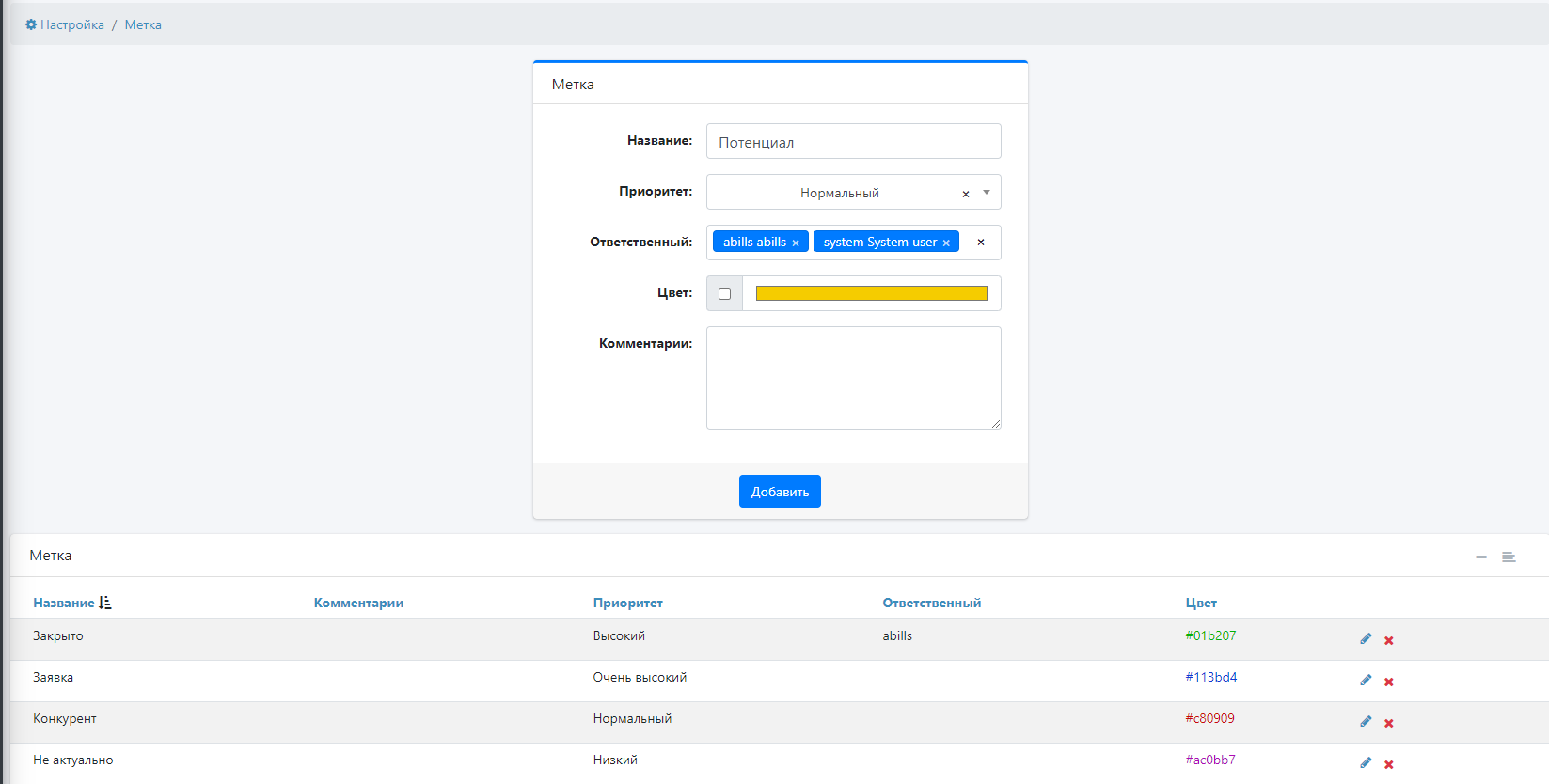Click Метка breadcrumb item
Image resolution: width=1549 pixels, height=784 pixels.
[x=143, y=24]
